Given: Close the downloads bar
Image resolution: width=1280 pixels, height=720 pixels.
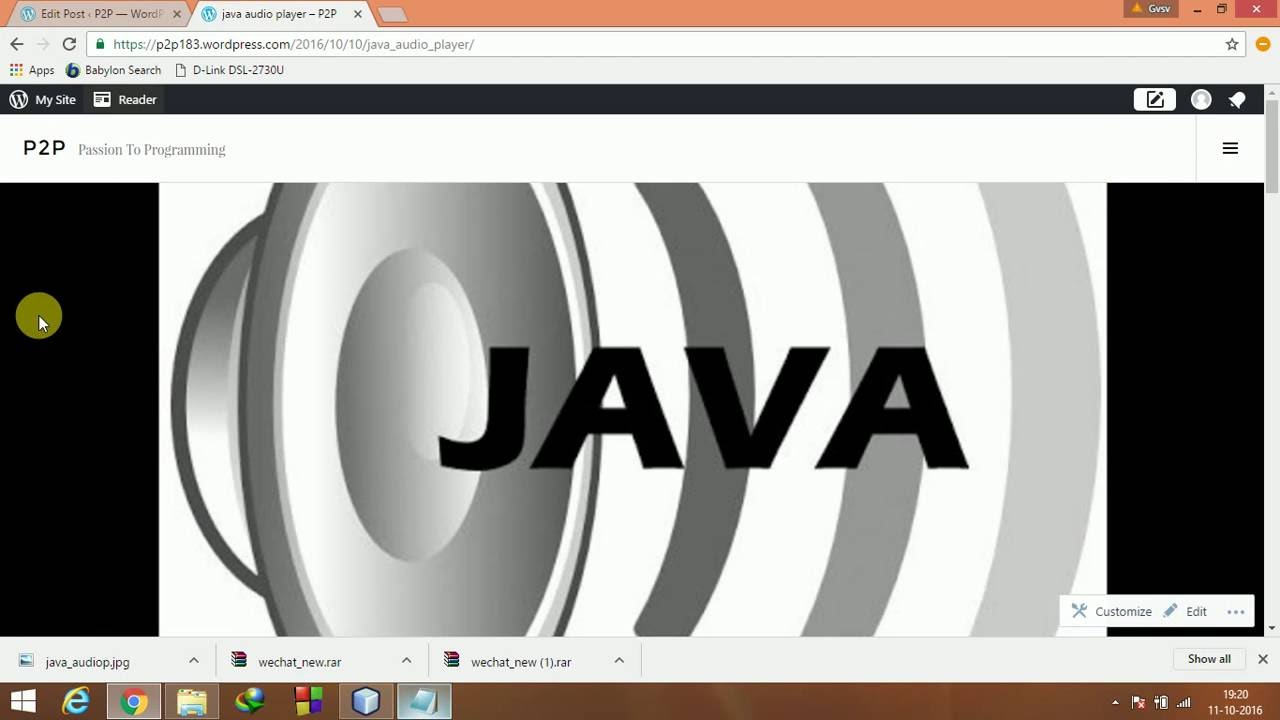Looking at the screenshot, I should point(1262,659).
